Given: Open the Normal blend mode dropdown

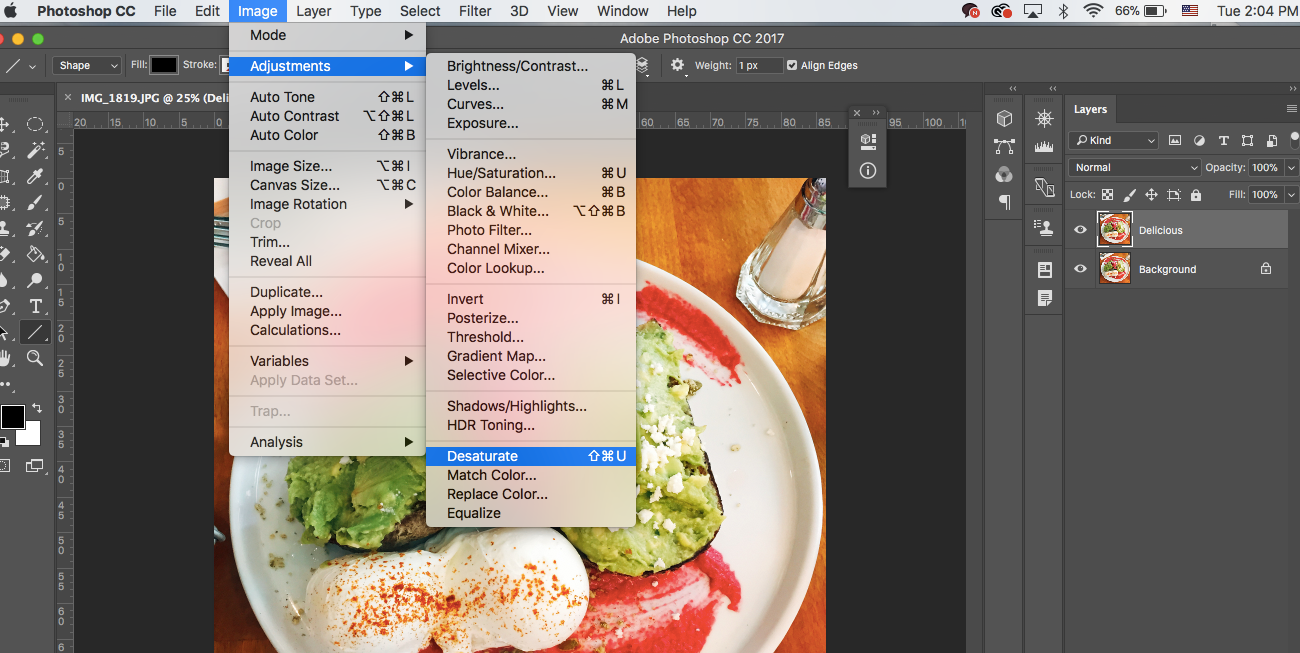Looking at the screenshot, I should pos(1135,168).
